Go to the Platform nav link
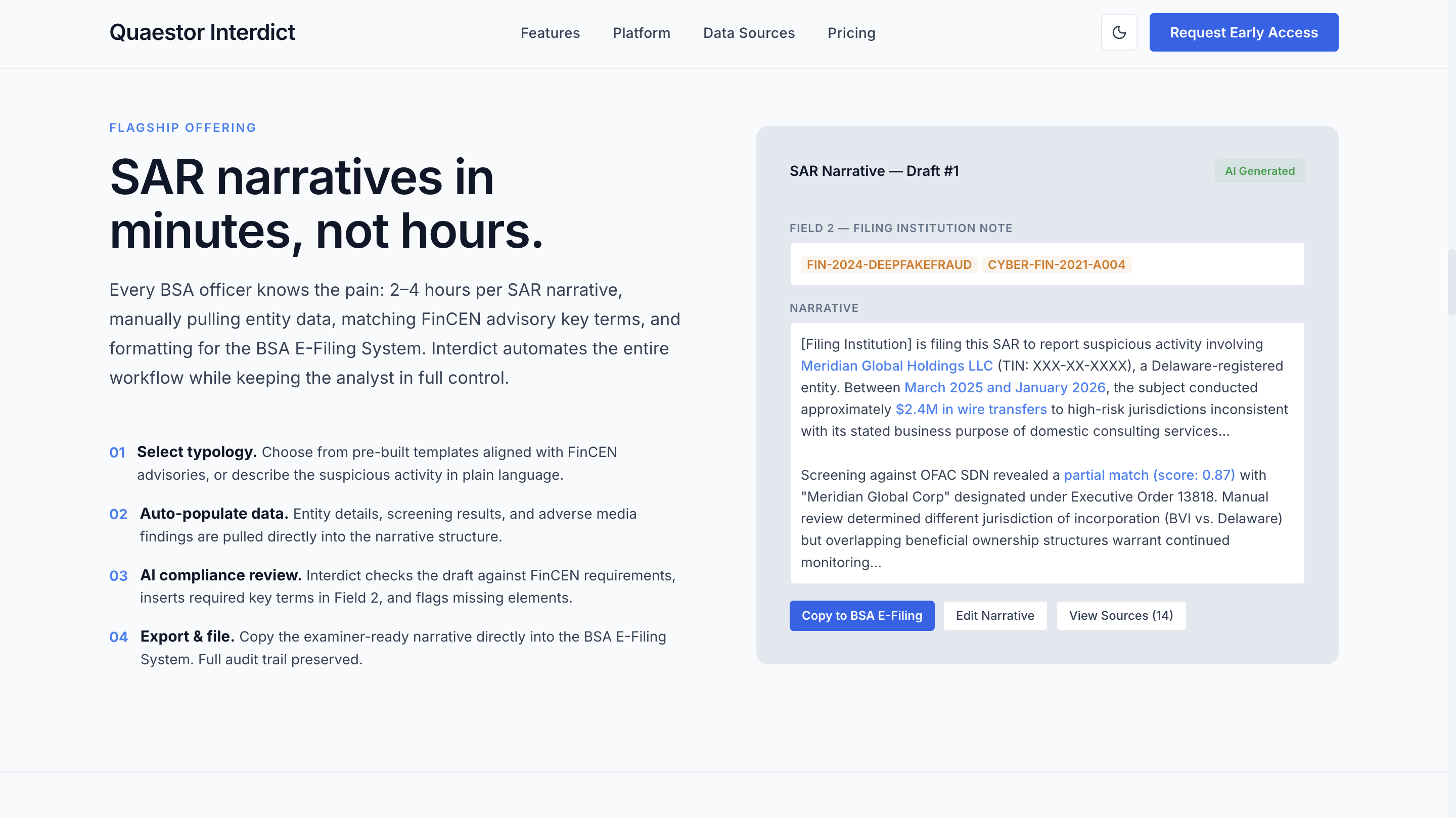 click(x=641, y=33)
